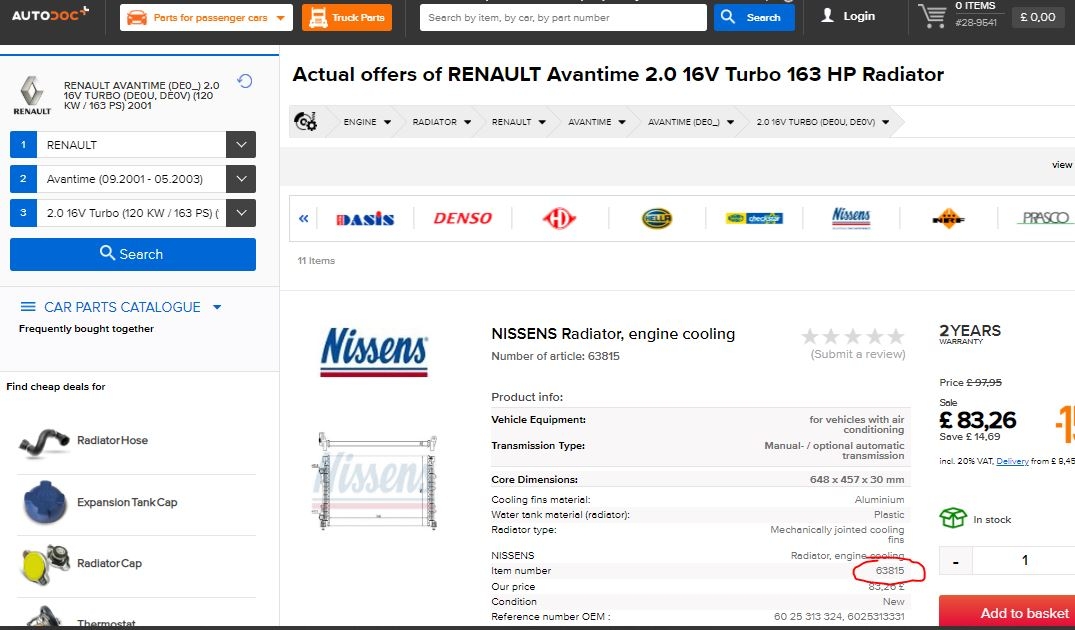Decrease quantity with the minus button
The image size is (1075, 630).
point(956,561)
